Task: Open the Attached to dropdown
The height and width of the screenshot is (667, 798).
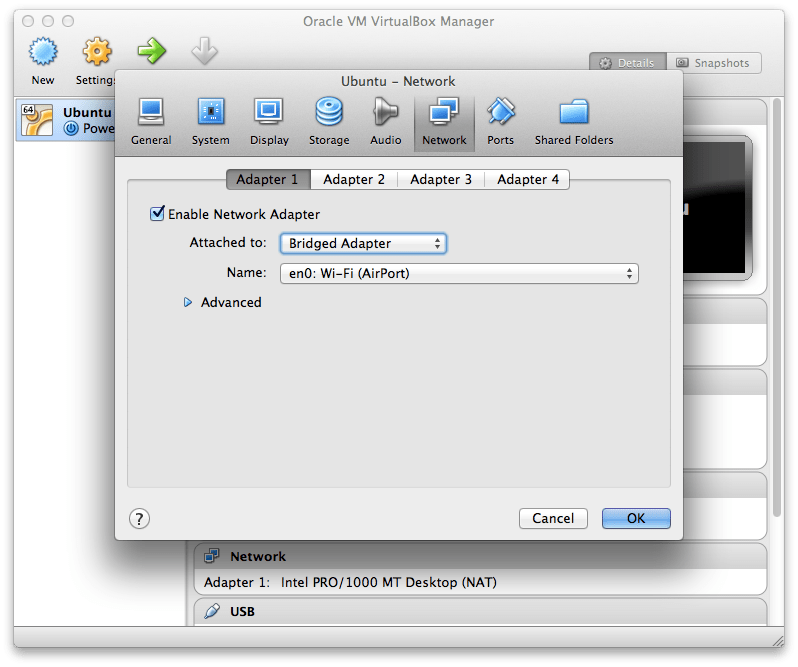Action: (x=363, y=244)
